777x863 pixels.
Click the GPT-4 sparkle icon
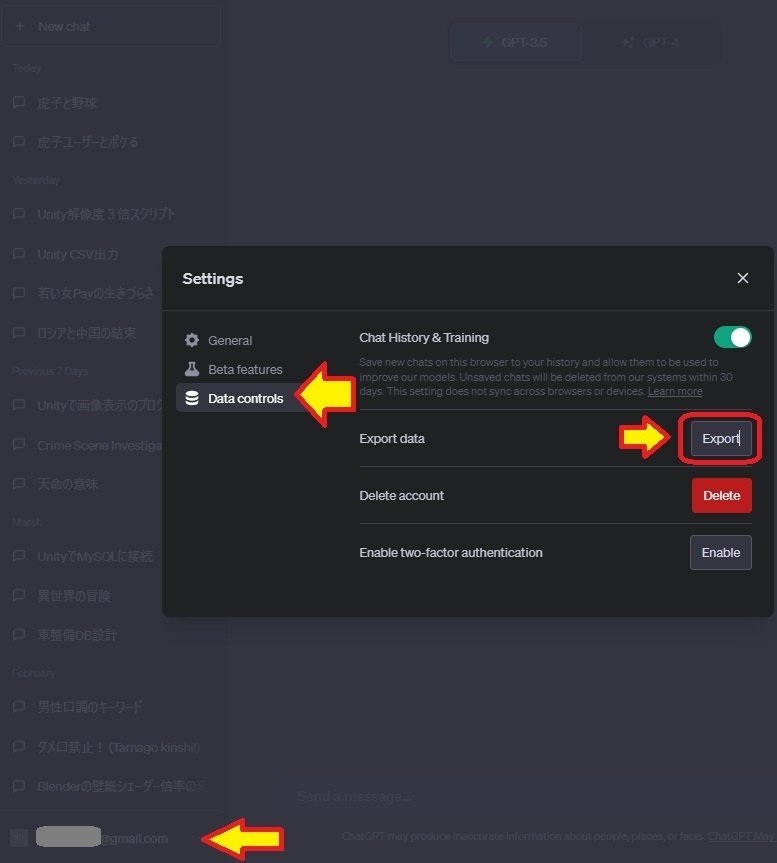(628, 42)
